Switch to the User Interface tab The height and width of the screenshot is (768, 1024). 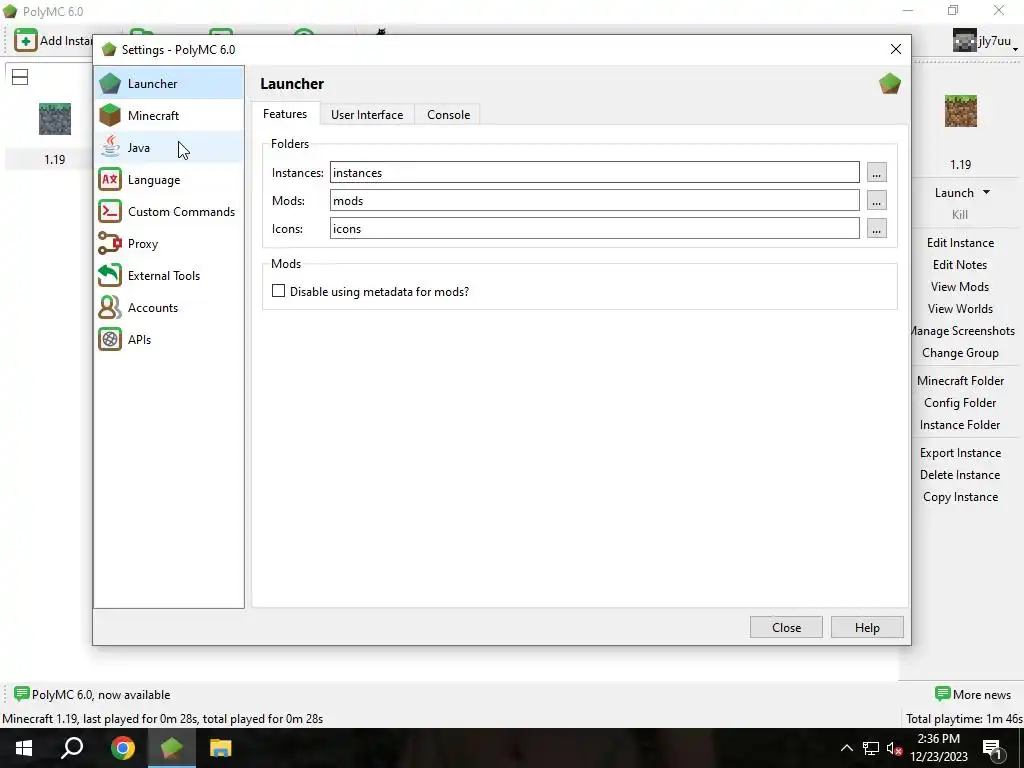367,114
